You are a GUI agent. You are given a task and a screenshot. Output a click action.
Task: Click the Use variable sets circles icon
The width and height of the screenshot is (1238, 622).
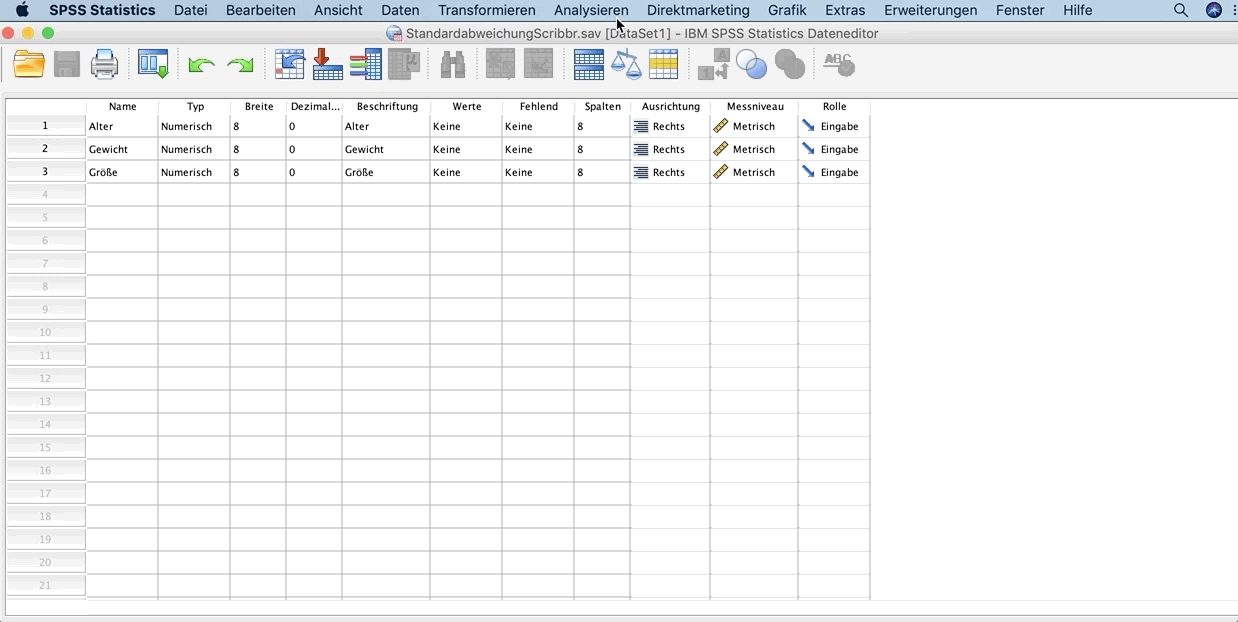pos(751,66)
